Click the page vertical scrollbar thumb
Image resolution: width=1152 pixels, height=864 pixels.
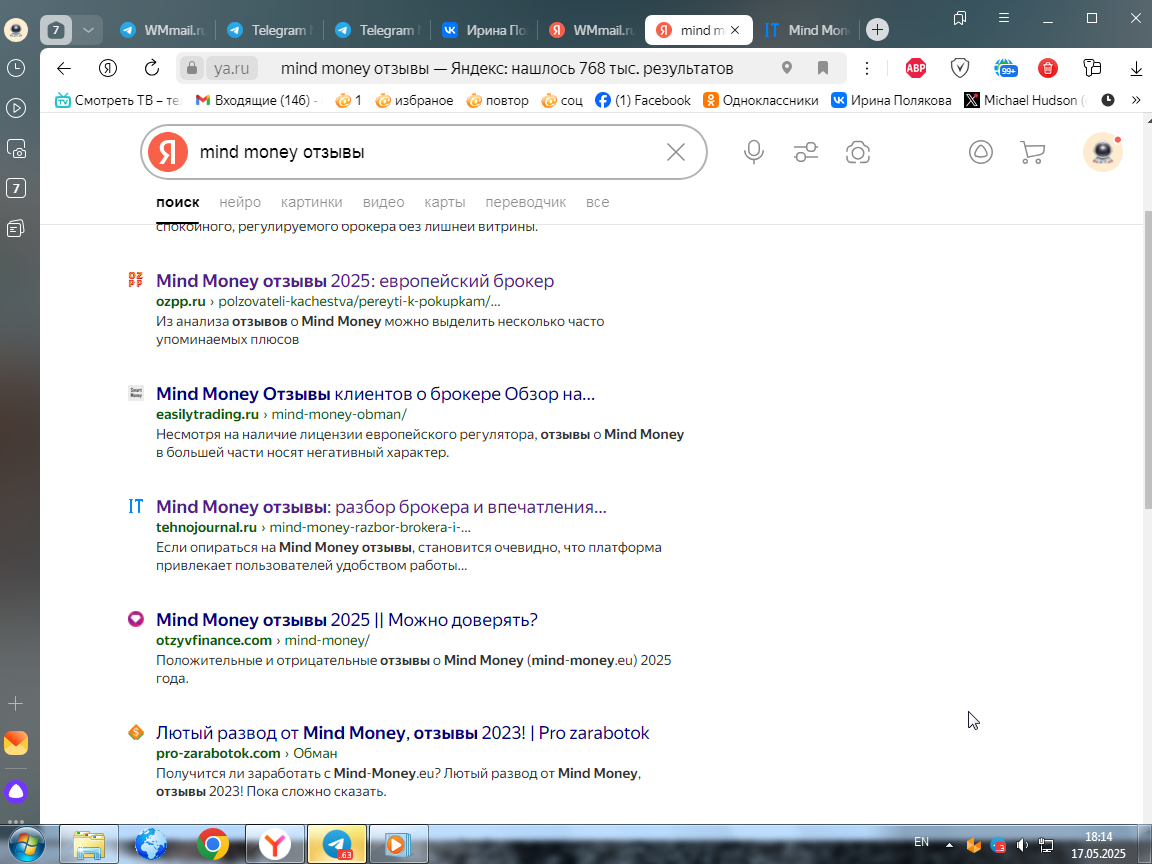tap(1148, 359)
